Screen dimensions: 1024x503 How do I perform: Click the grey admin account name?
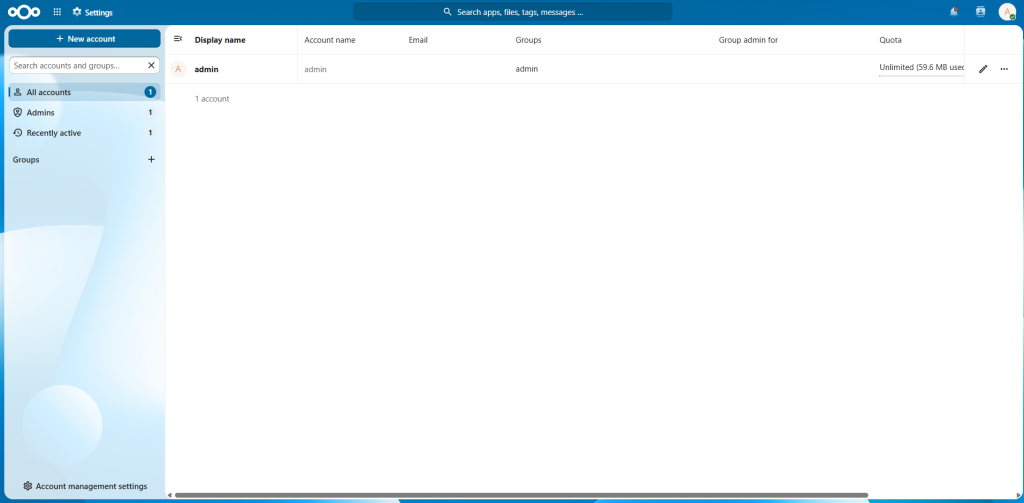[x=315, y=69]
